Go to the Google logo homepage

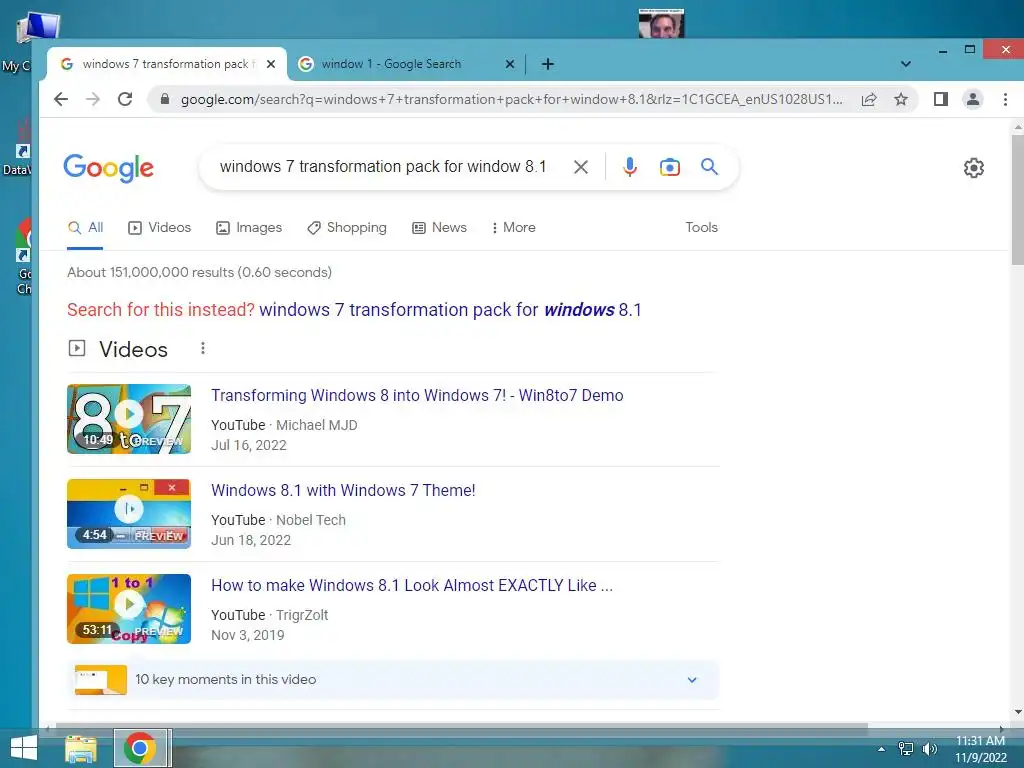tap(108, 168)
